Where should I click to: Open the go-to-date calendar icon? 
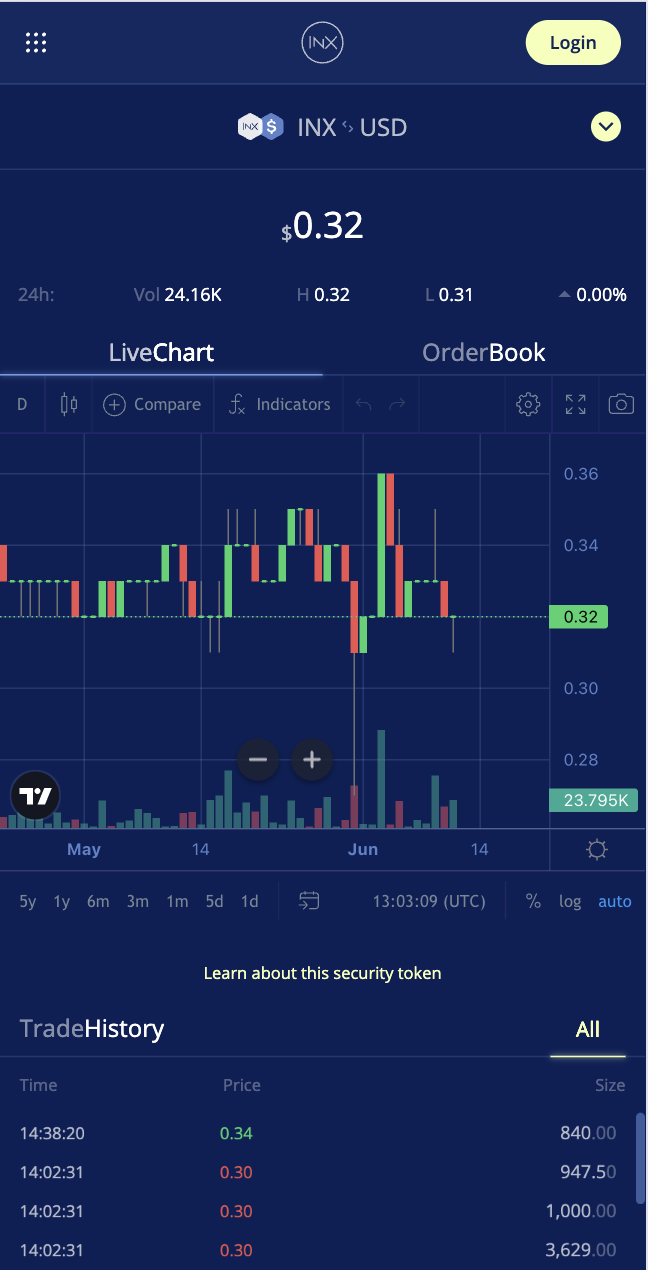click(309, 901)
